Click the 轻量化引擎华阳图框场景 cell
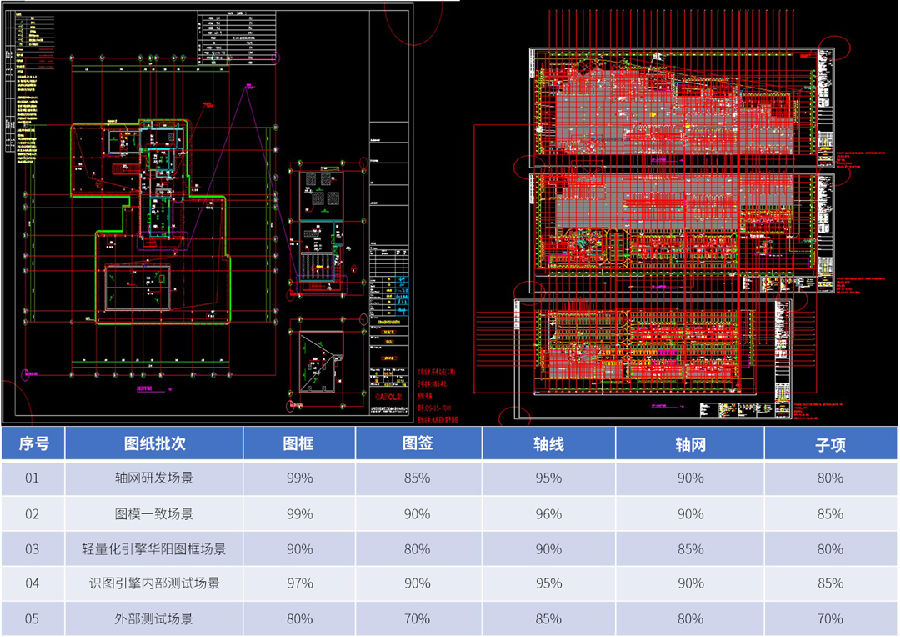The width and height of the screenshot is (900, 637). click(x=154, y=549)
